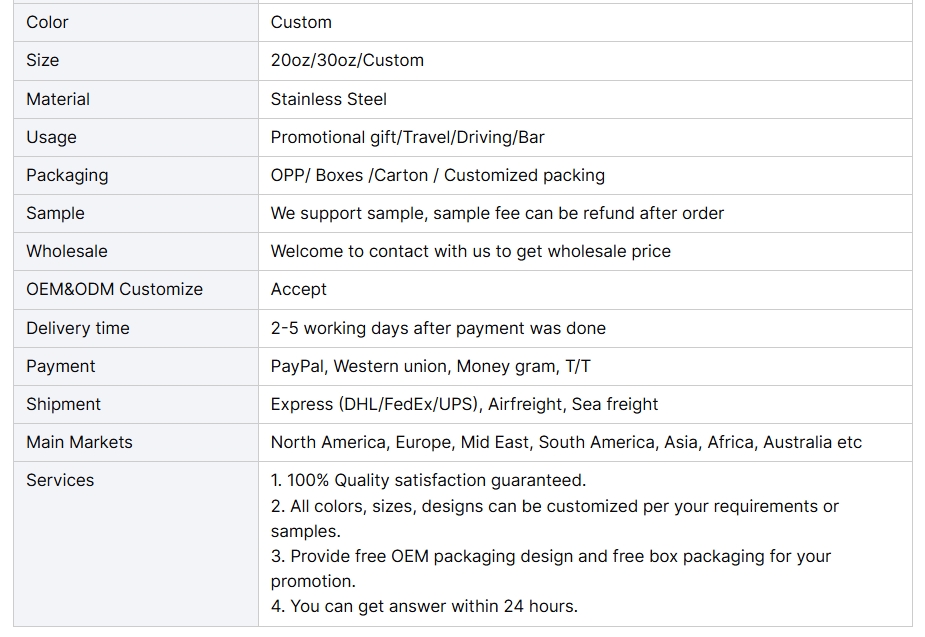Select the Main Markets row label
The width and height of the screenshot is (925, 637).
pyautogui.click(x=79, y=442)
